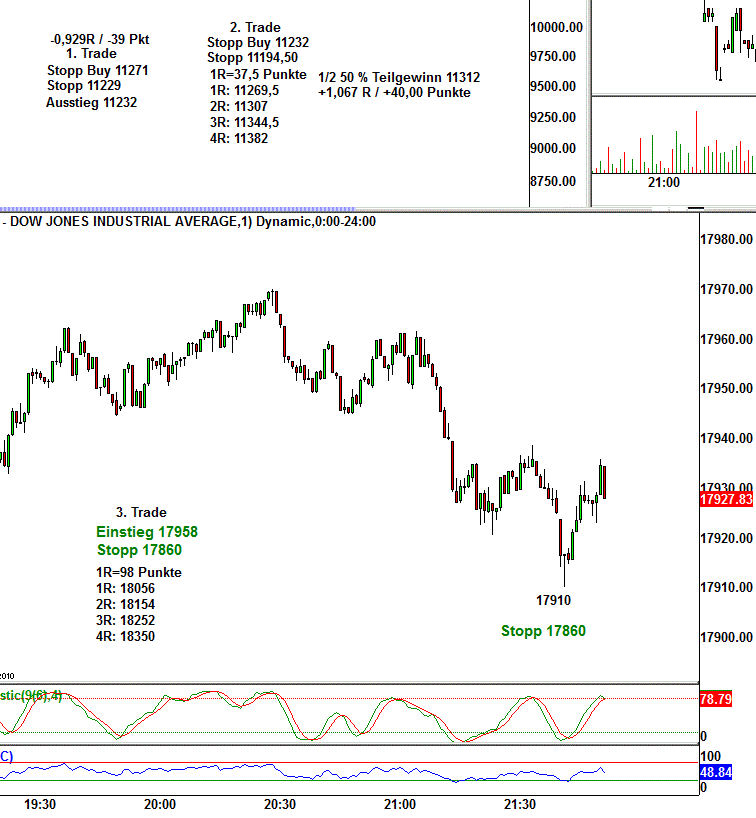756x818 pixels.
Task: Click the tallest red volume bar in upper chart
Action: [x=696, y=142]
